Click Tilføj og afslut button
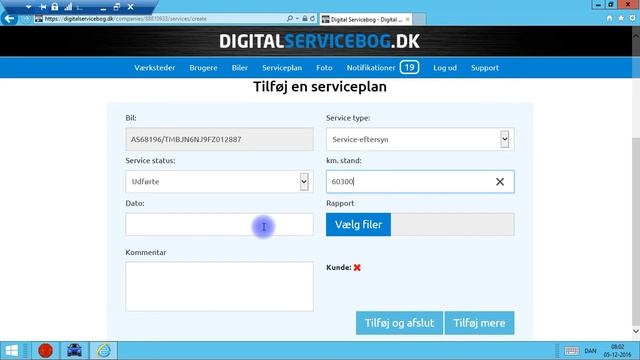 click(x=399, y=323)
